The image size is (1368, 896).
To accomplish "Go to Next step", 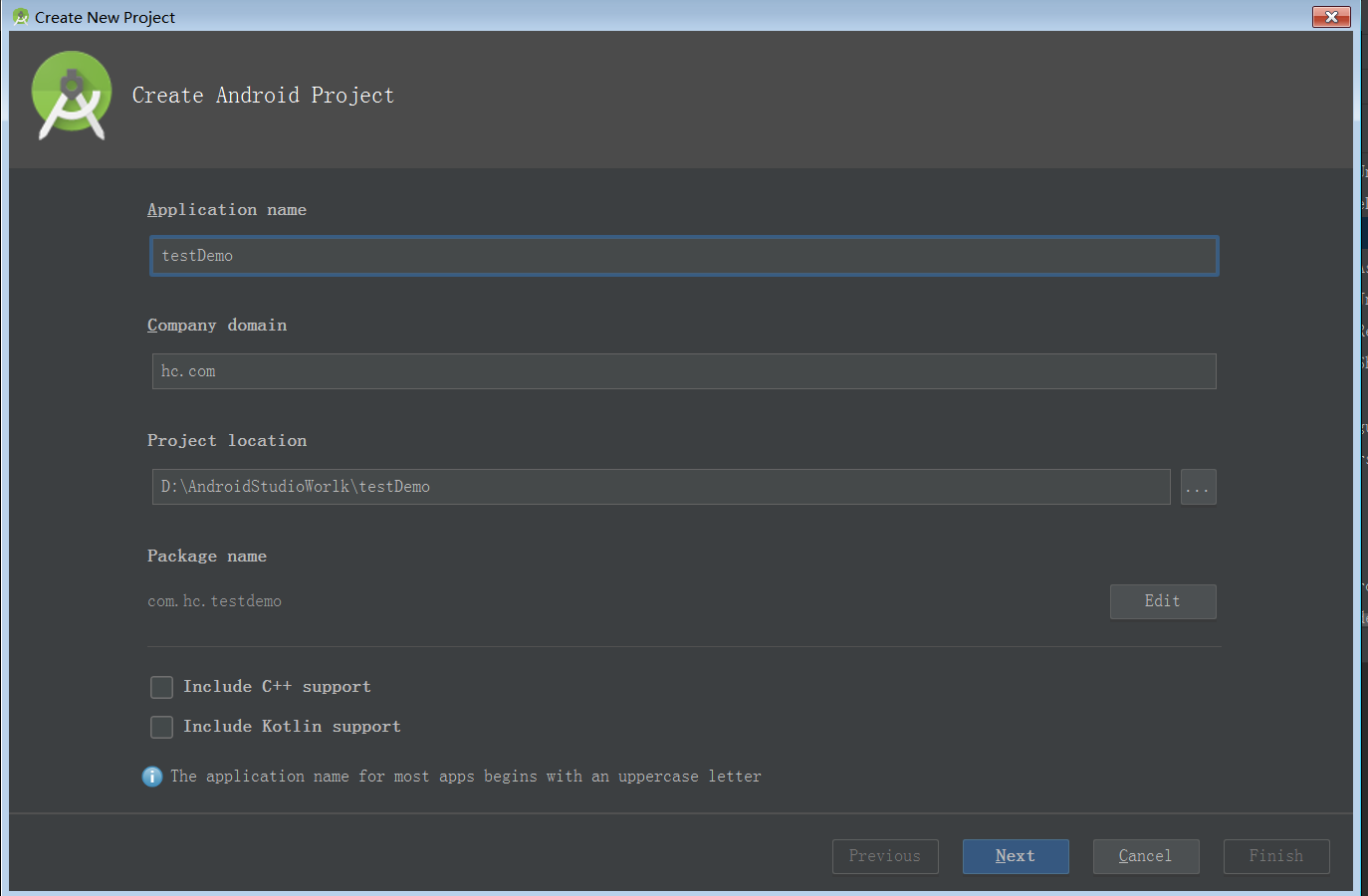I will 1016,856.
